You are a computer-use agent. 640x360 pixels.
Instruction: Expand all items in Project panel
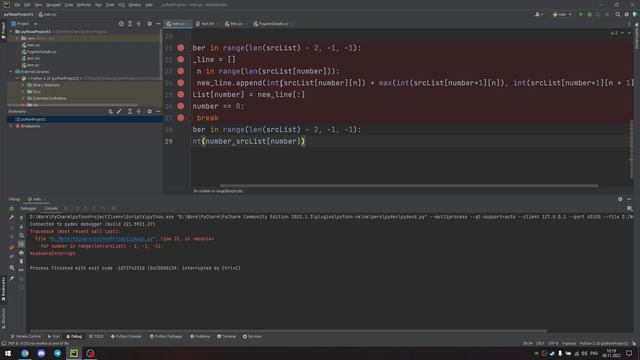130,24
